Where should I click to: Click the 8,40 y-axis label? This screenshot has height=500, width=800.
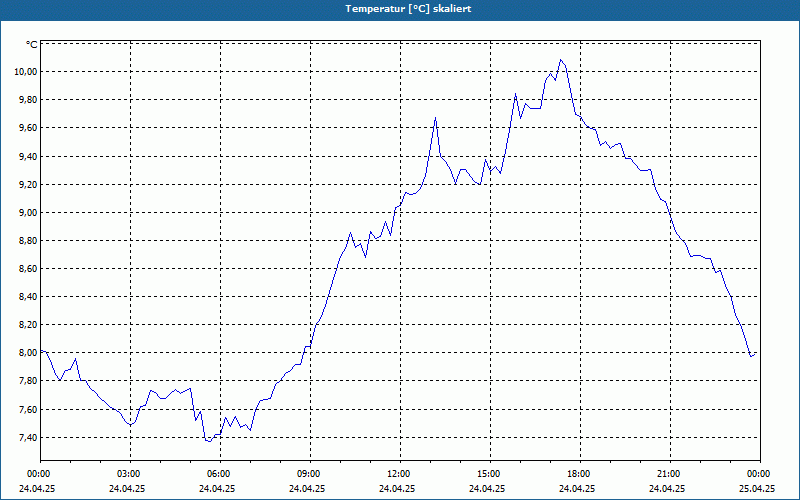tap(28, 296)
